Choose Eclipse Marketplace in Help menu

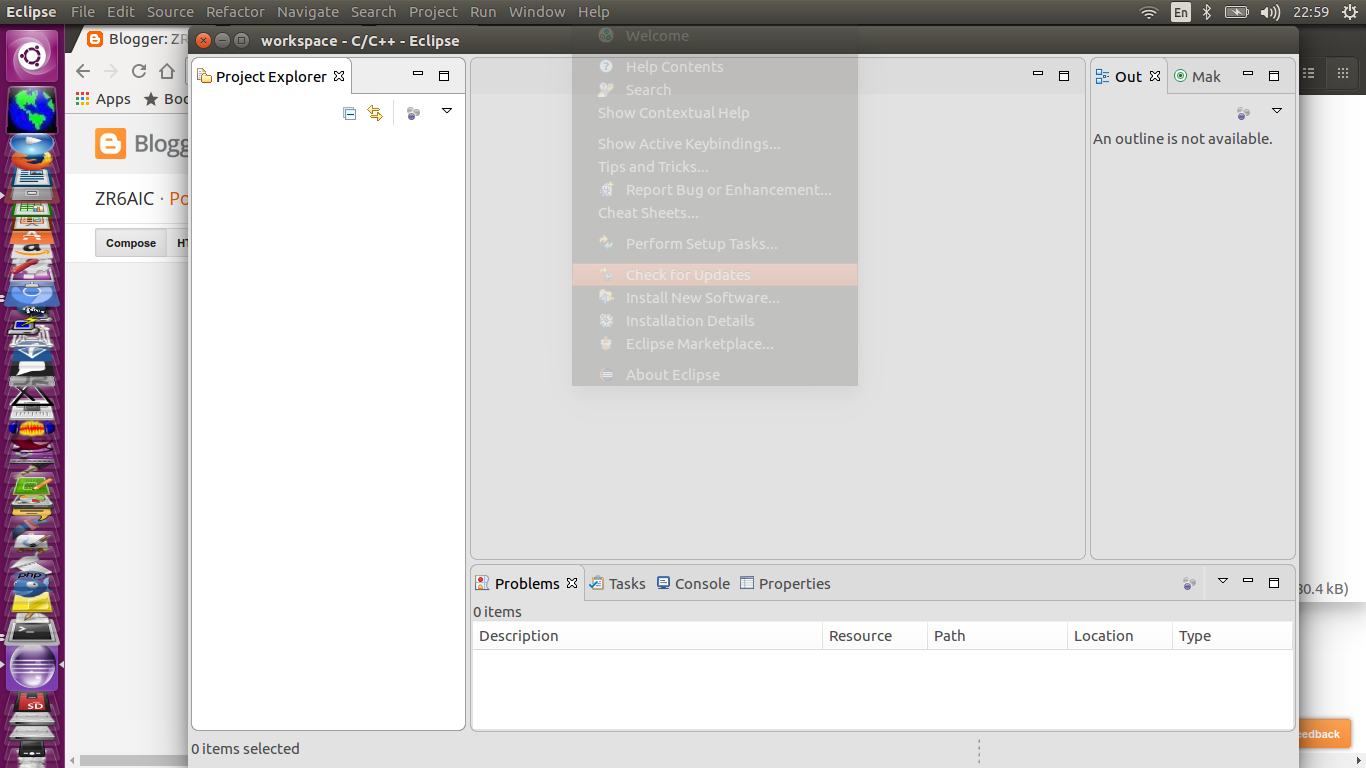(x=715, y=344)
